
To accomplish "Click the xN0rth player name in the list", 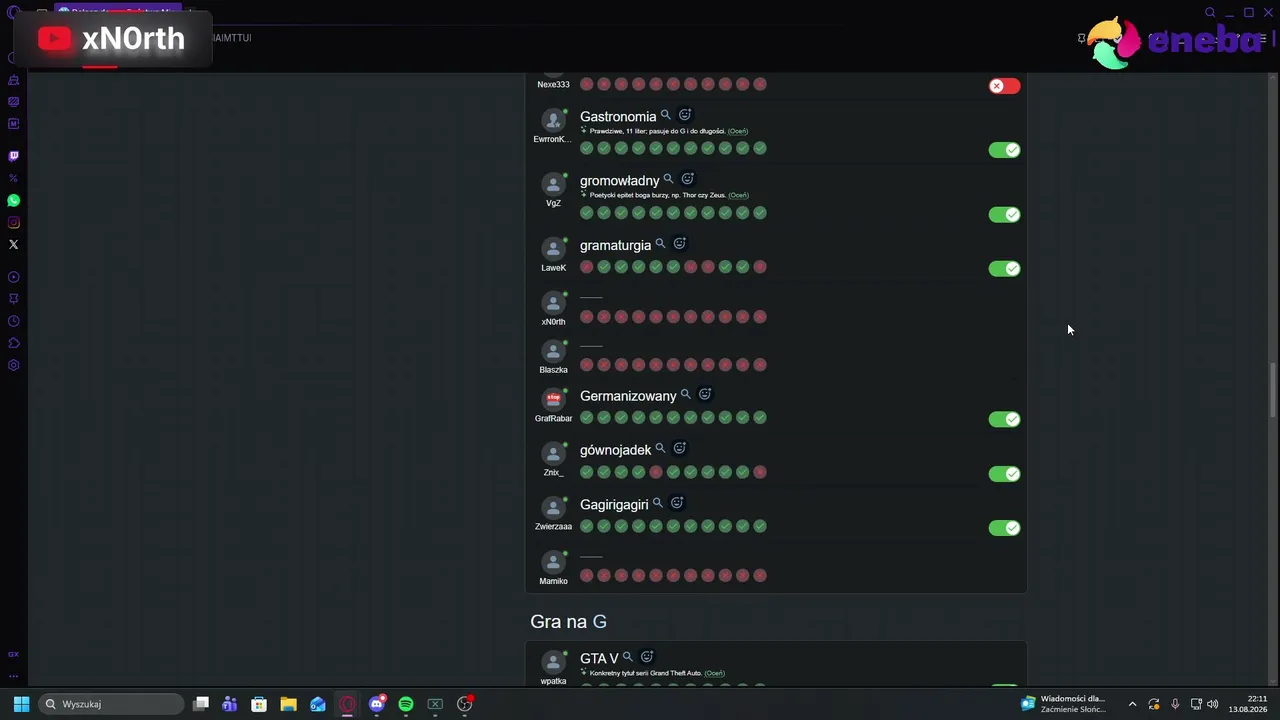I will (553, 322).
